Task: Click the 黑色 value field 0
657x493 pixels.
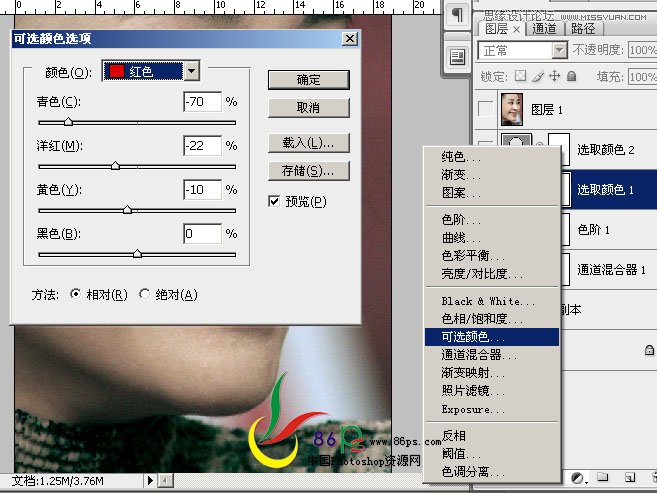Action: [202, 233]
